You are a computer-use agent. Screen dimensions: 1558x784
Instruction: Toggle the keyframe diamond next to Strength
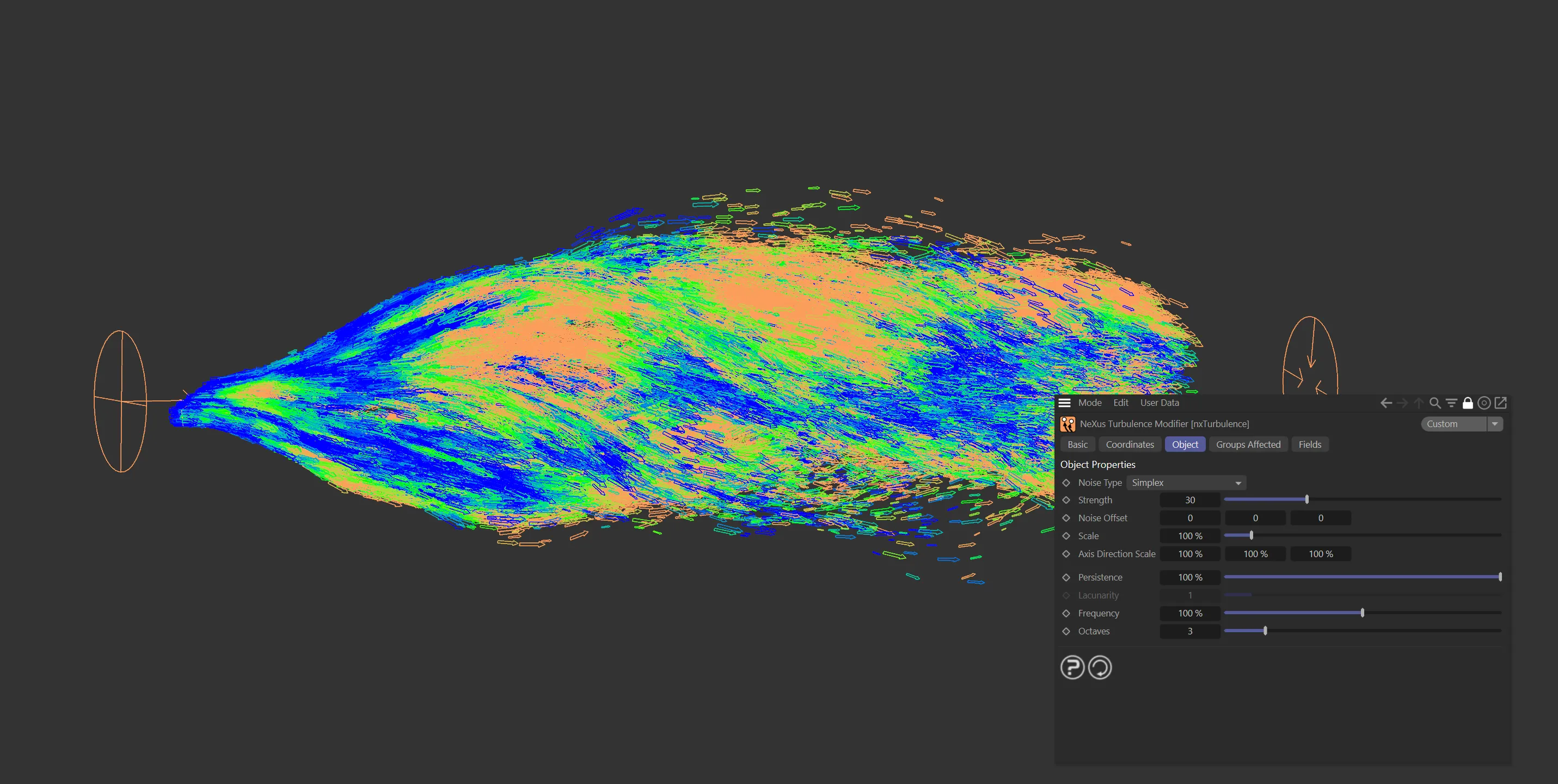point(1067,500)
